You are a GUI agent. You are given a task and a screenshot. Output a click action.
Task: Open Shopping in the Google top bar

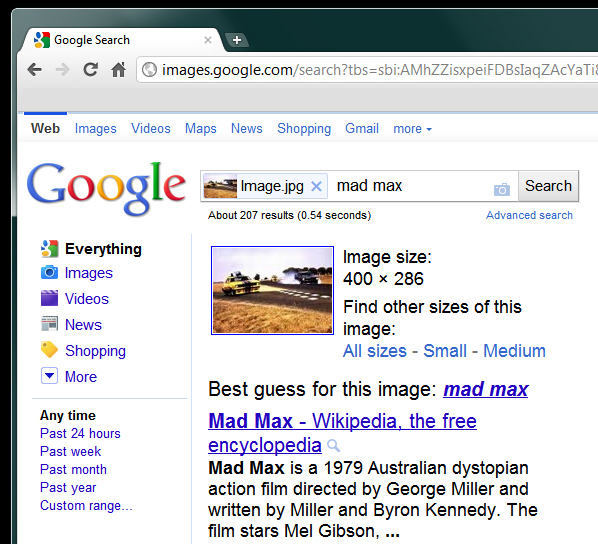click(x=304, y=129)
